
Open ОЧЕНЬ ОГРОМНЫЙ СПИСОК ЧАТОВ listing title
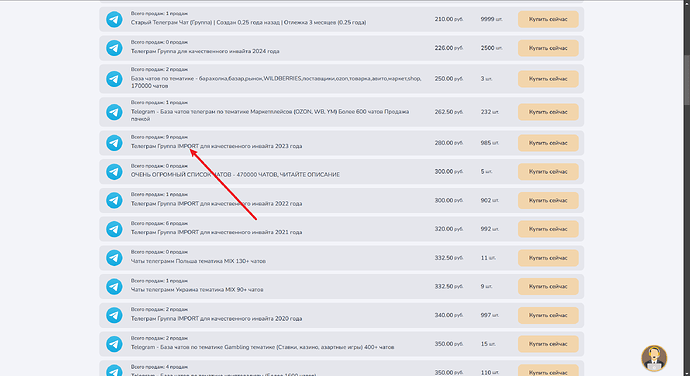coord(235,175)
